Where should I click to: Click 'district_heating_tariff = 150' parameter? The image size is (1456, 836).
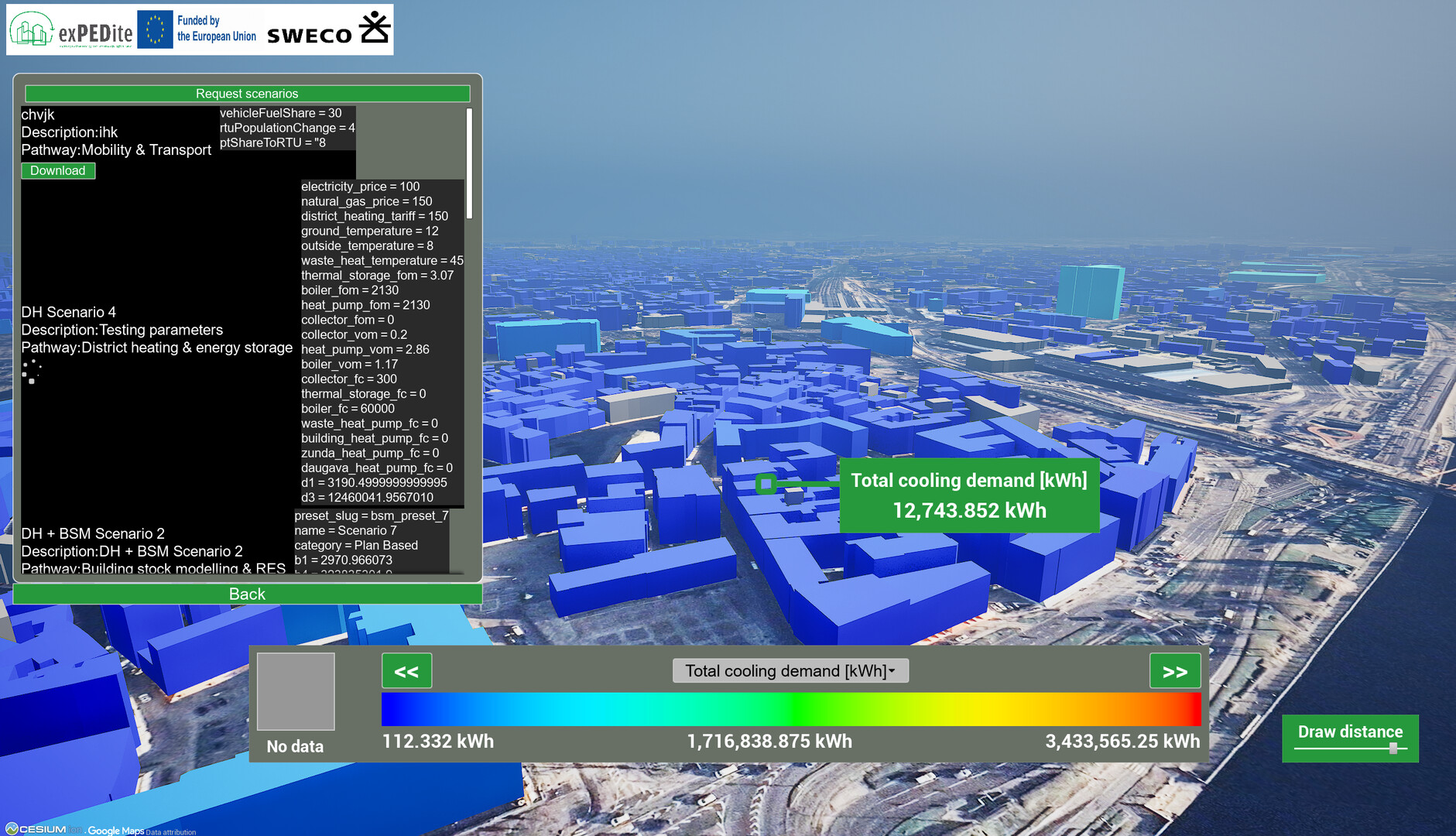coord(375,216)
